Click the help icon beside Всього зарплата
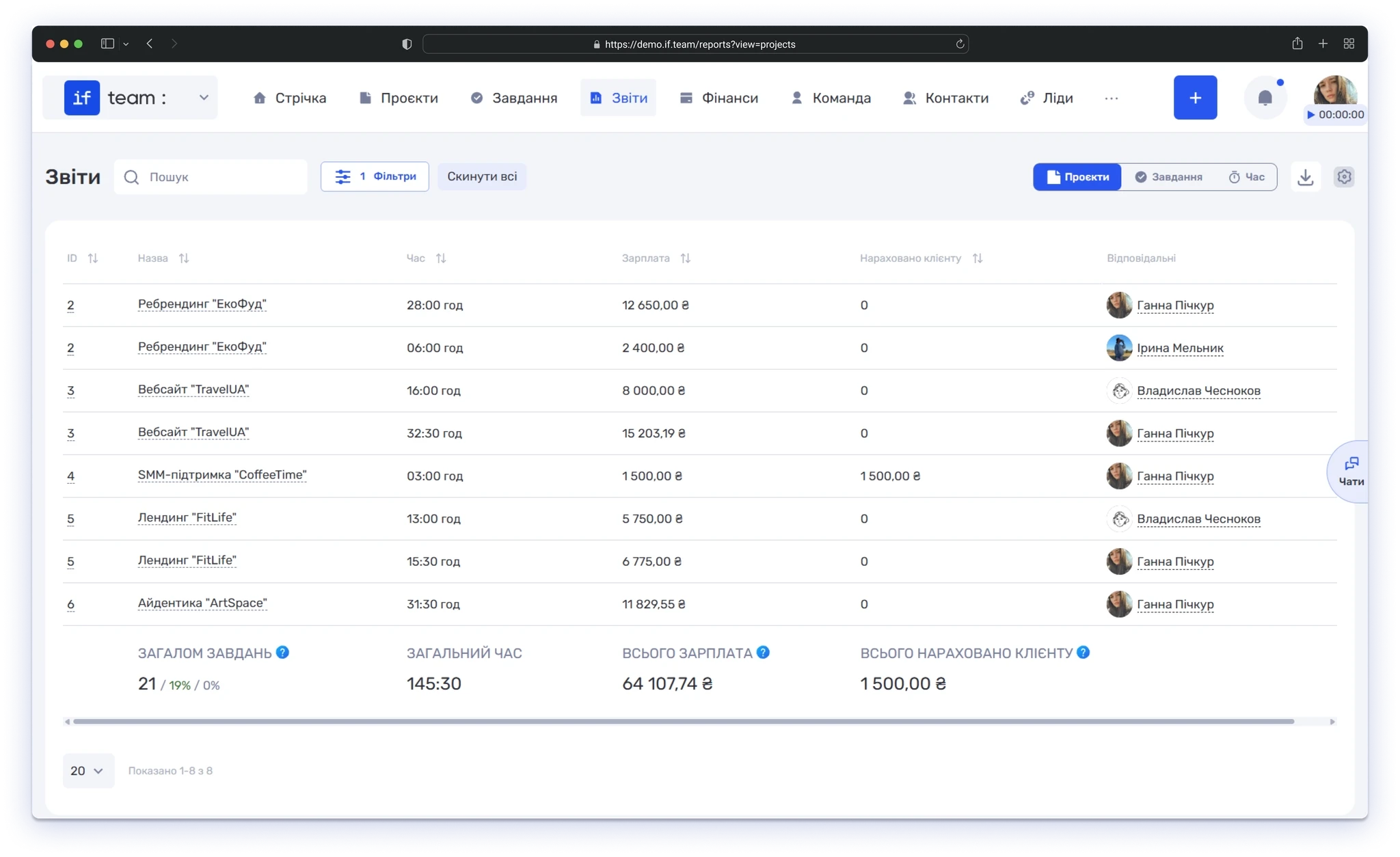 pyautogui.click(x=763, y=653)
